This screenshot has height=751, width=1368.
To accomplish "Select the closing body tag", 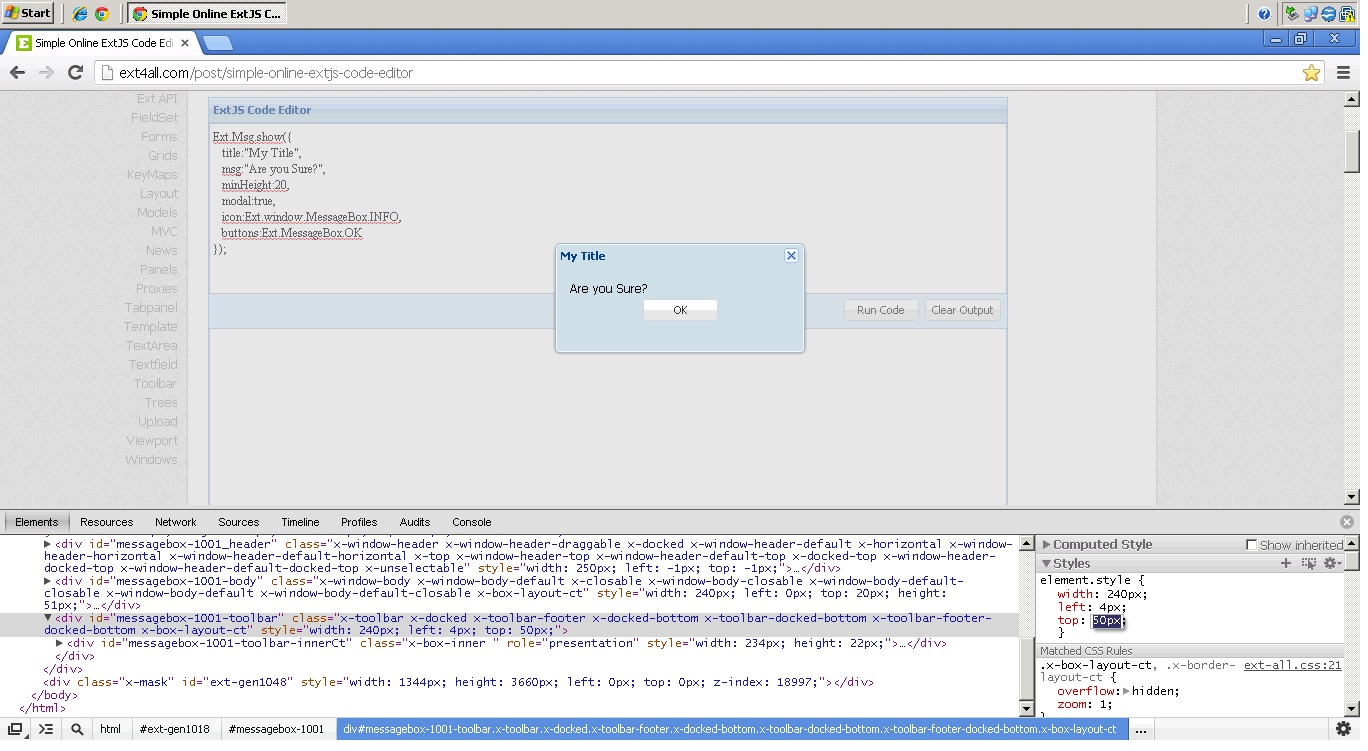I will pyautogui.click(x=55, y=695).
